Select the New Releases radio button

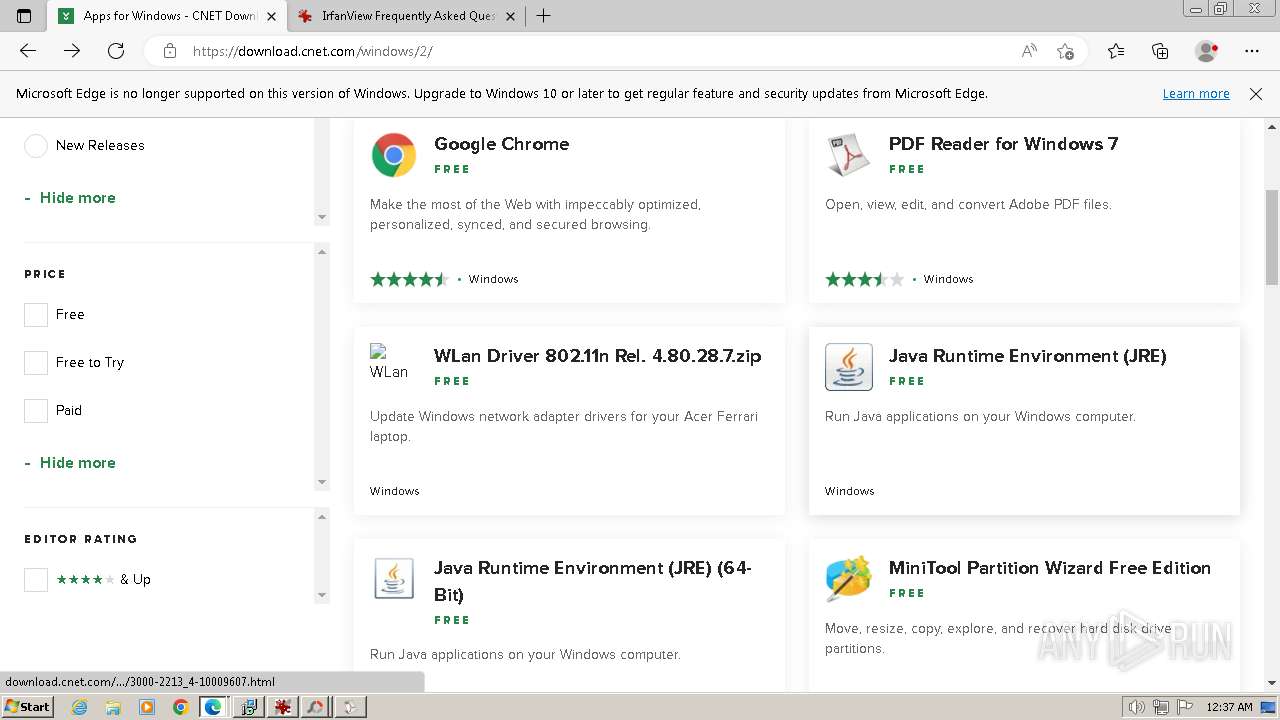coord(36,146)
